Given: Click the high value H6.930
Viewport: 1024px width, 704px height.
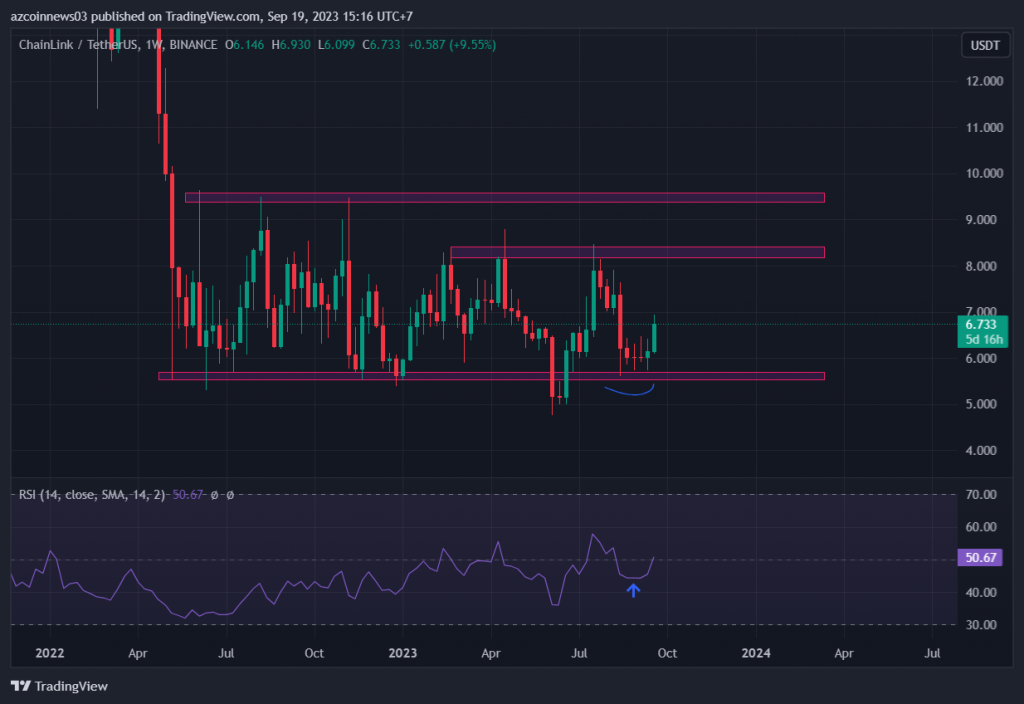Looking at the screenshot, I should tap(291, 44).
